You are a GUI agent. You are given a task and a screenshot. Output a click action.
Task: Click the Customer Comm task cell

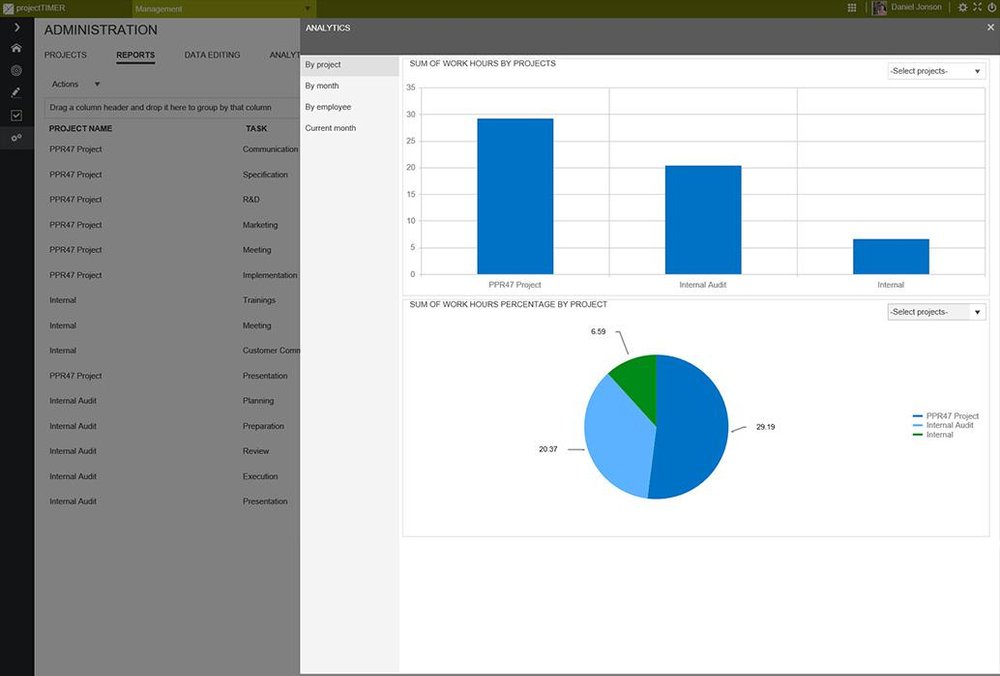271,351
